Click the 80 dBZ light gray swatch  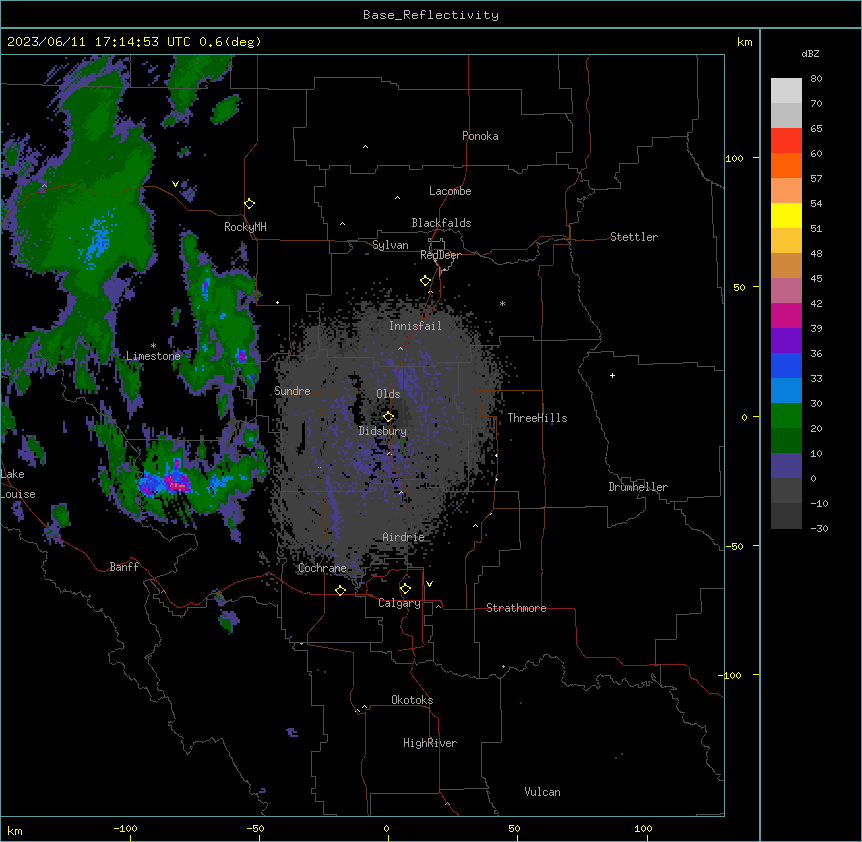point(786,91)
